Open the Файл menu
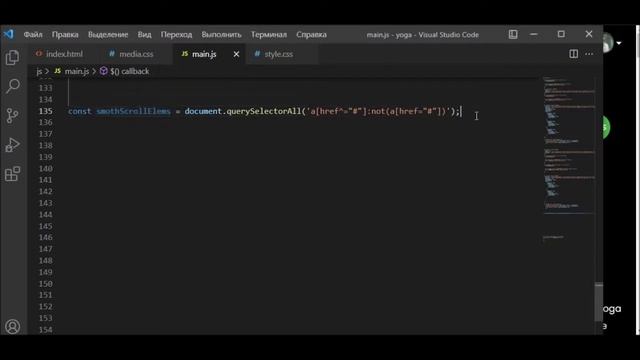640x360 pixels. pos(33,35)
